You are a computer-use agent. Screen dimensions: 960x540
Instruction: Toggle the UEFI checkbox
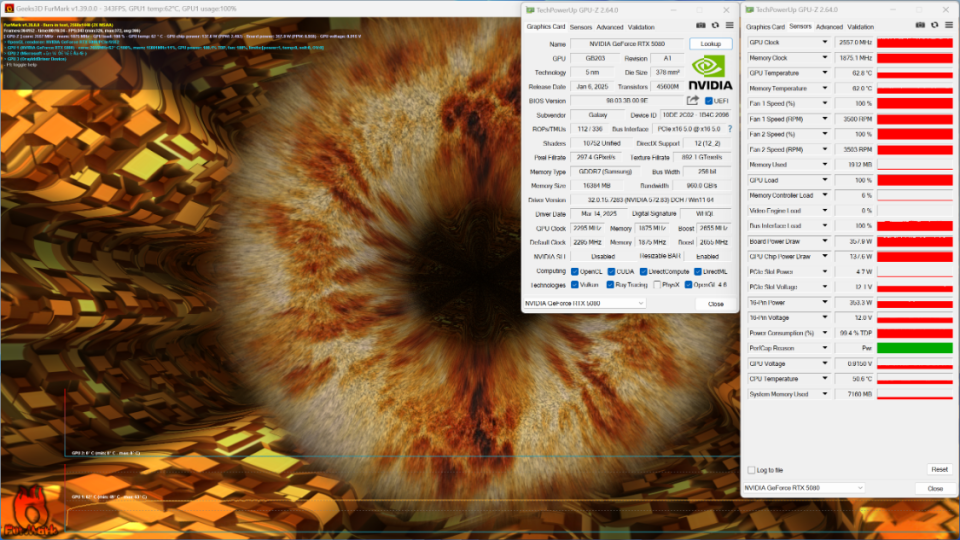click(708, 101)
